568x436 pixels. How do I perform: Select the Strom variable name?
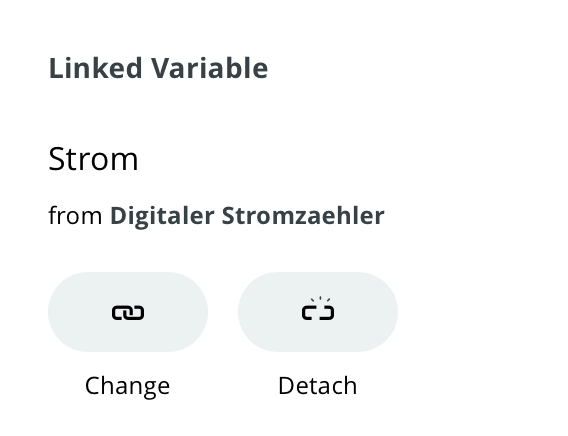pyautogui.click(x=93, y=159)
